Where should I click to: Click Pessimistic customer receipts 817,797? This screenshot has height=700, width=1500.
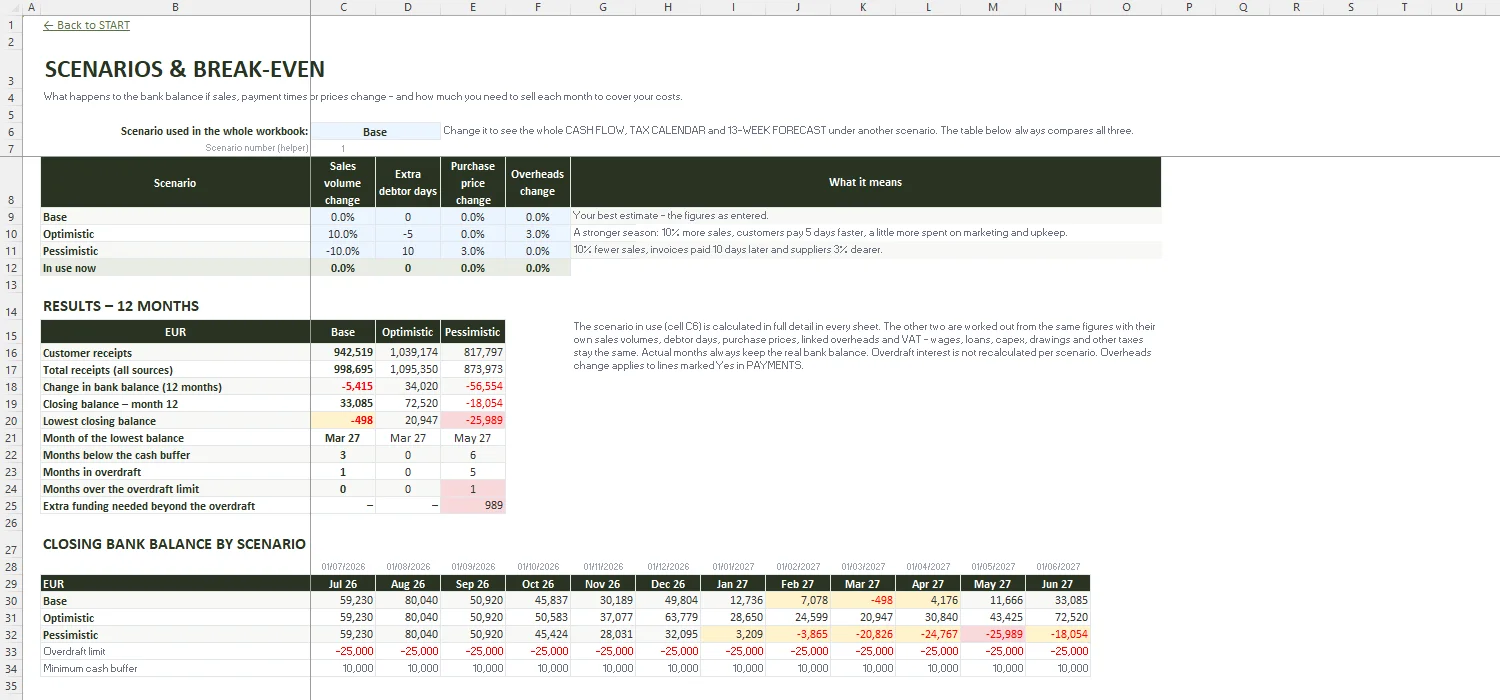pos(473,353)
